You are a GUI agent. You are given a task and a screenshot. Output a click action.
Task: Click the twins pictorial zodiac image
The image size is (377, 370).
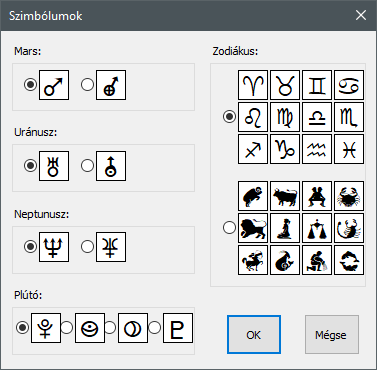pyautogui.click(x=317, y=196)
